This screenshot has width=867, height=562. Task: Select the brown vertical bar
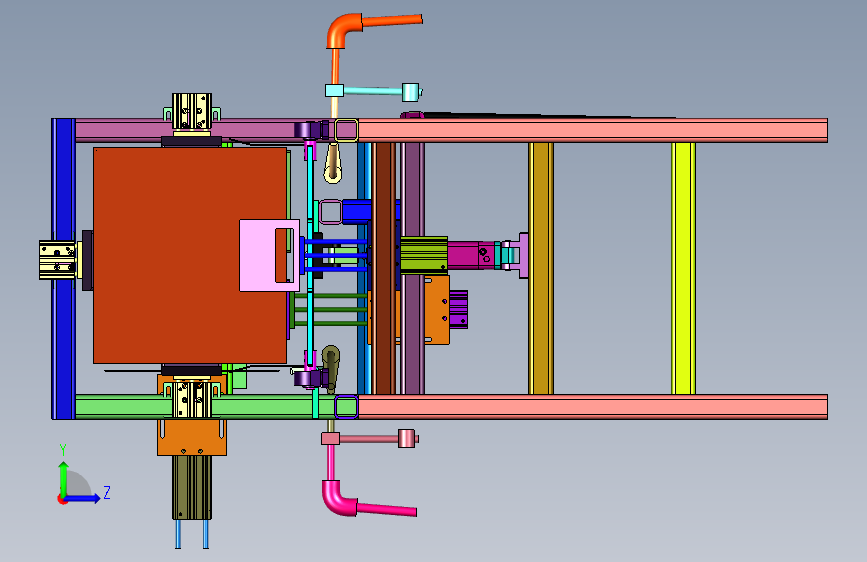coord(384,268)
